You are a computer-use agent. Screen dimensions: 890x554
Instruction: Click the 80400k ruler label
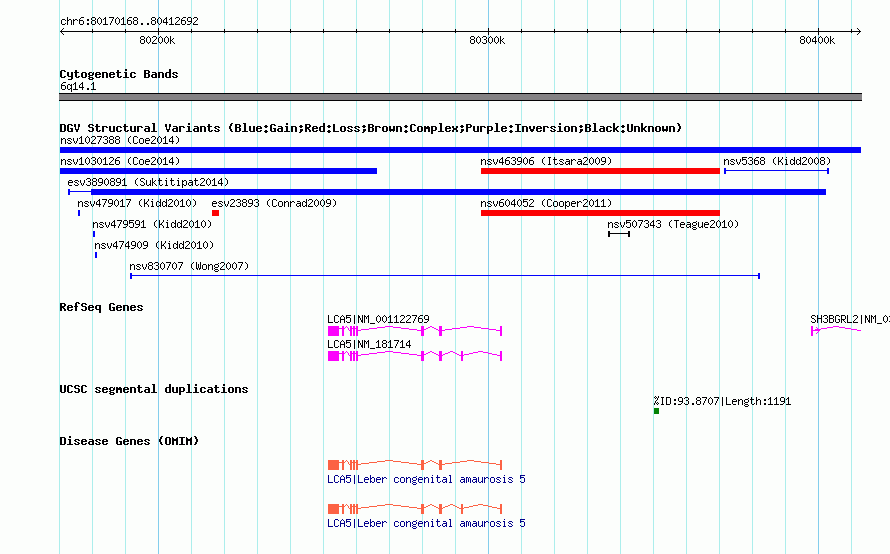point(817,40)
